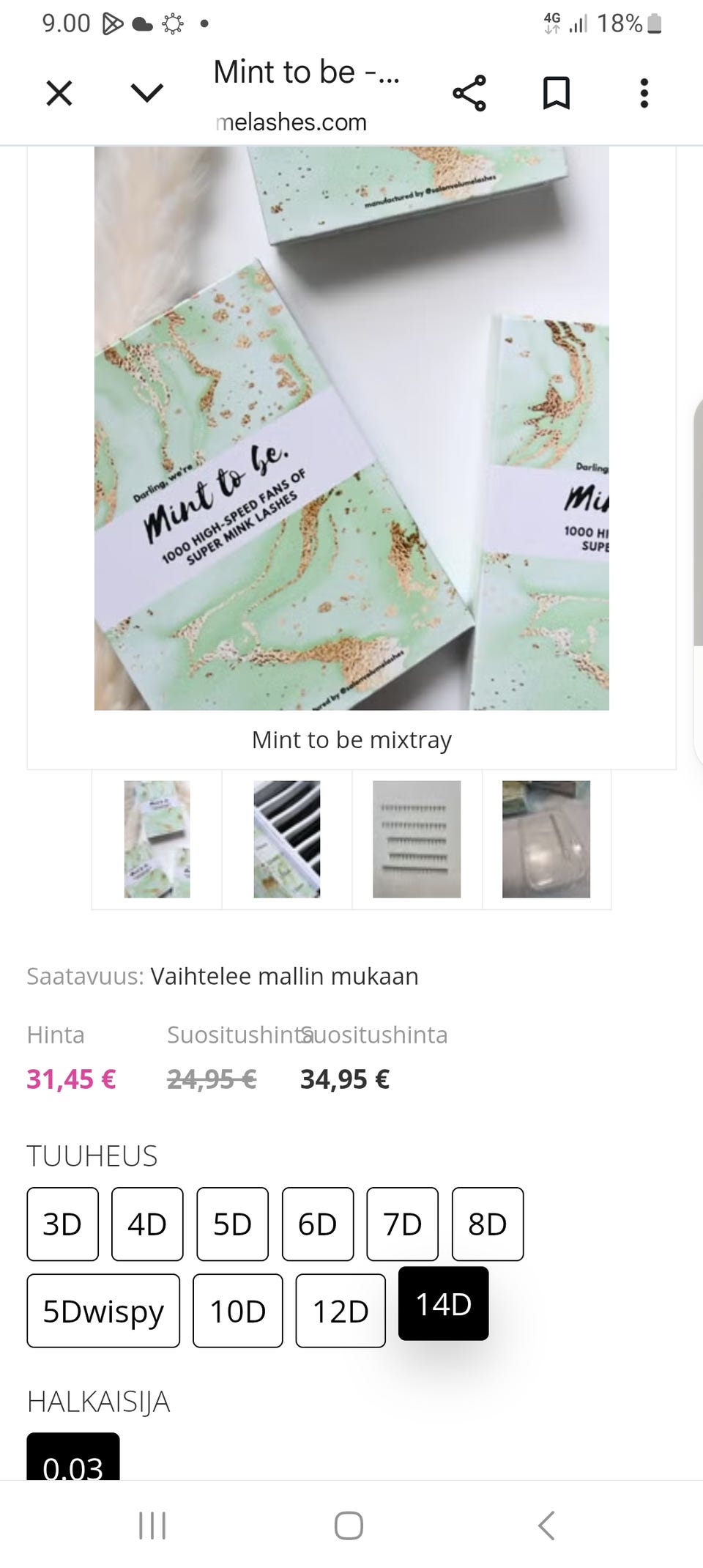
Task: Open first thumbnail of mint boxes
Action: click(157, 840)
